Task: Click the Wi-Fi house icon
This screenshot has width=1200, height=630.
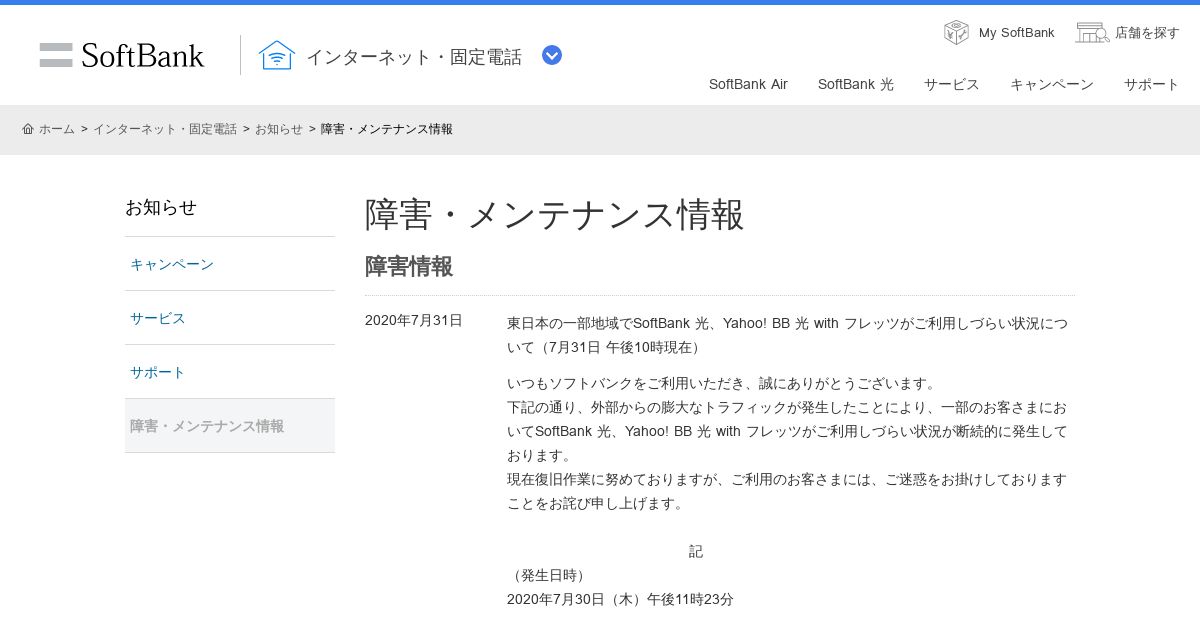Action: click(x=277, y=55)
